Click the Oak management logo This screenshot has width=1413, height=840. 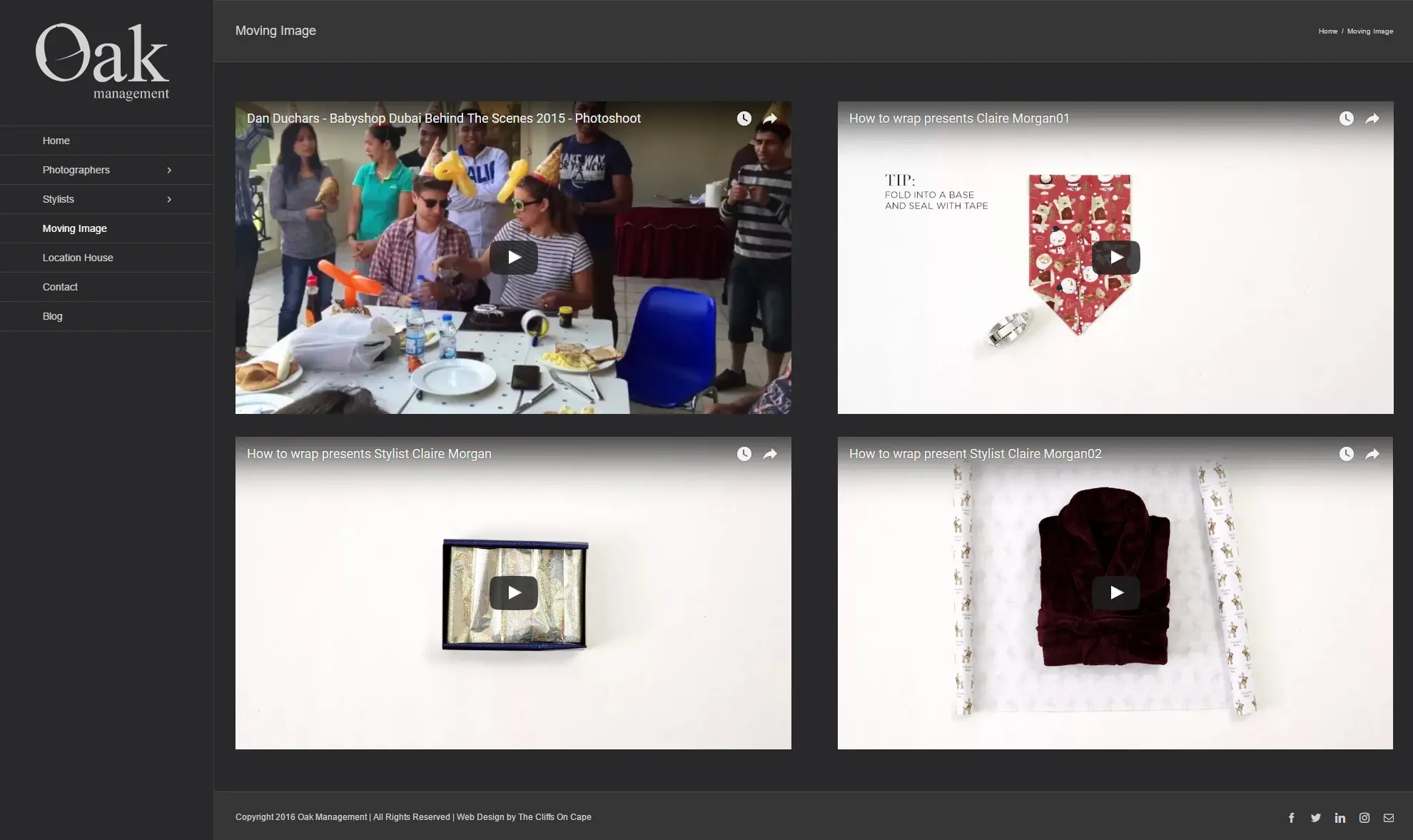102,62
